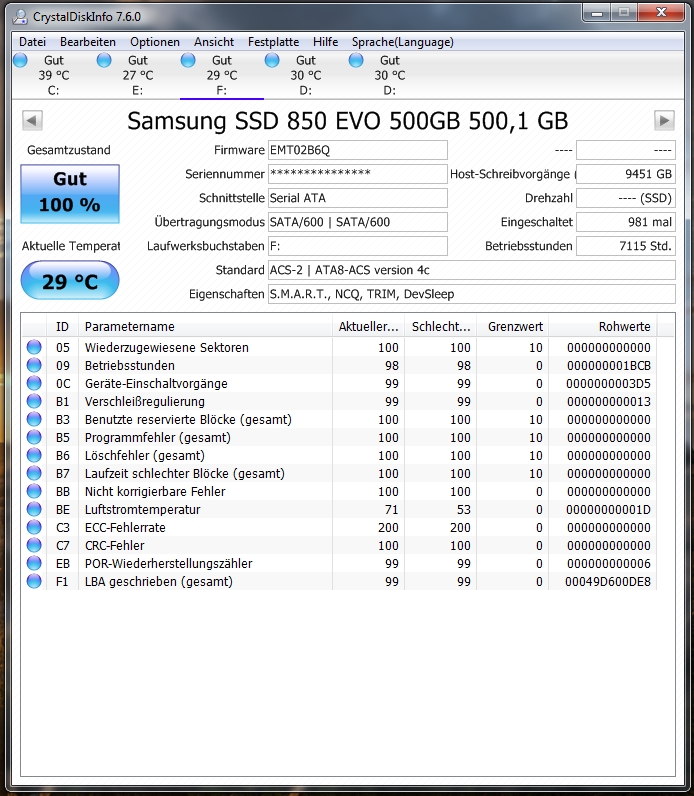Click the Übertragungsmodus field SATA/600

click(x=358, y=222)
